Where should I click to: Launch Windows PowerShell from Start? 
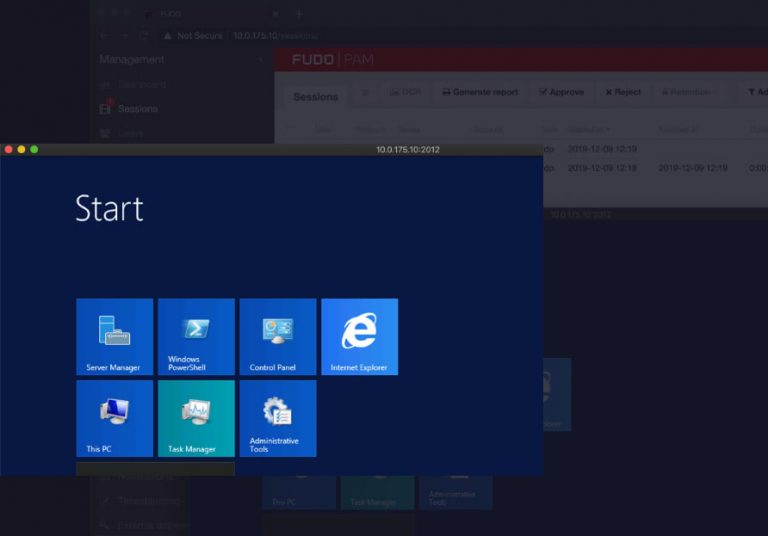click(196, 336)
